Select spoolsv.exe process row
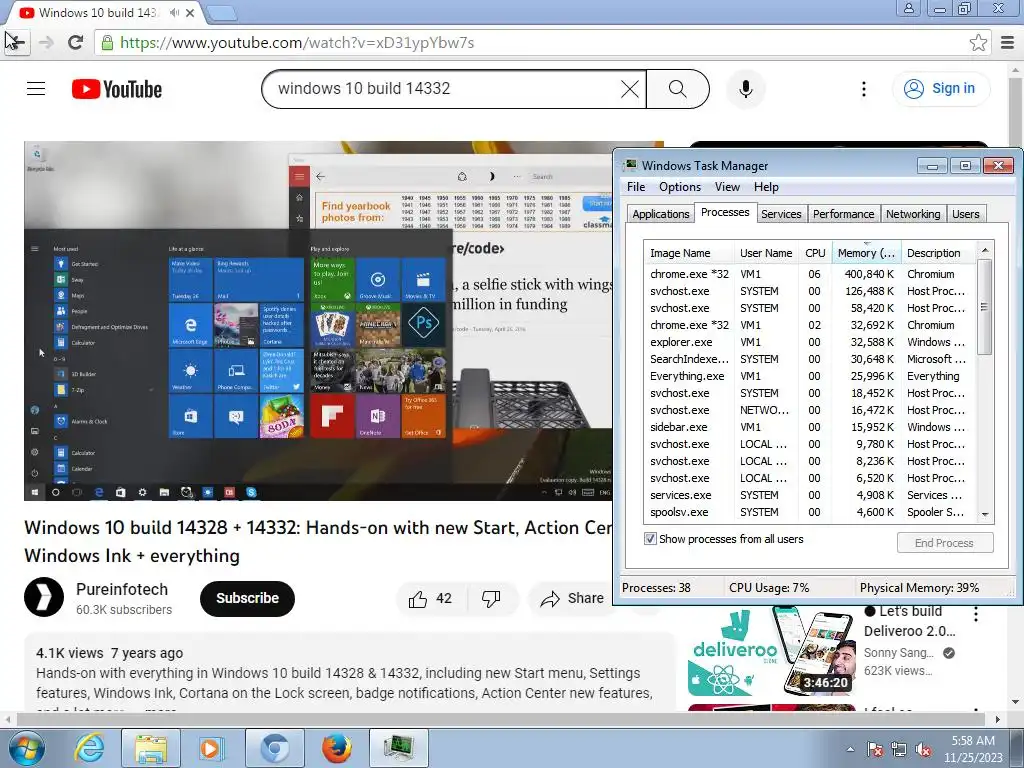Screen dimensions: 1024x768 [810, 512]
